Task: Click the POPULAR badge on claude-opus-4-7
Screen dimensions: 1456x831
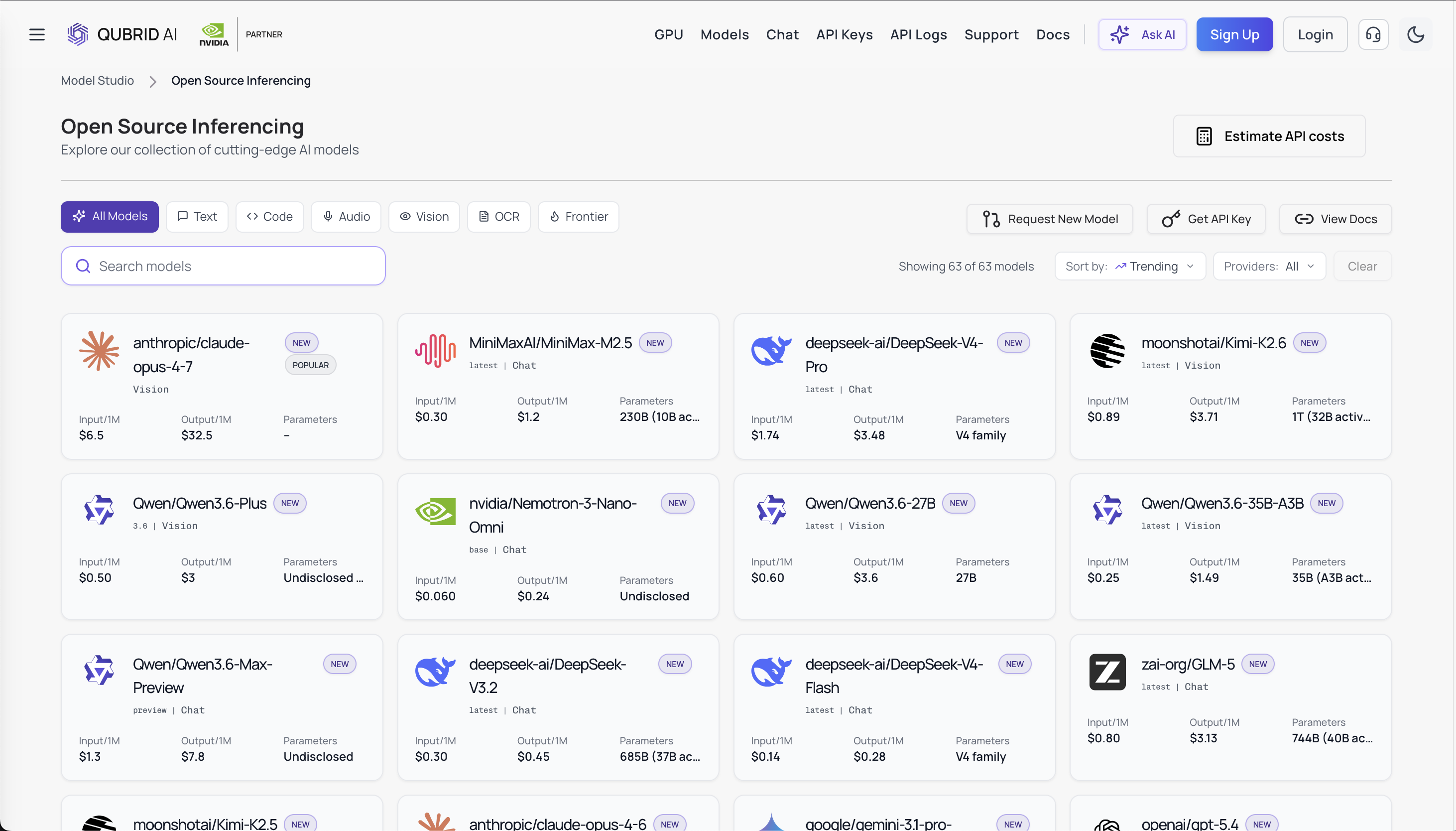Action: tap(310, 365)
